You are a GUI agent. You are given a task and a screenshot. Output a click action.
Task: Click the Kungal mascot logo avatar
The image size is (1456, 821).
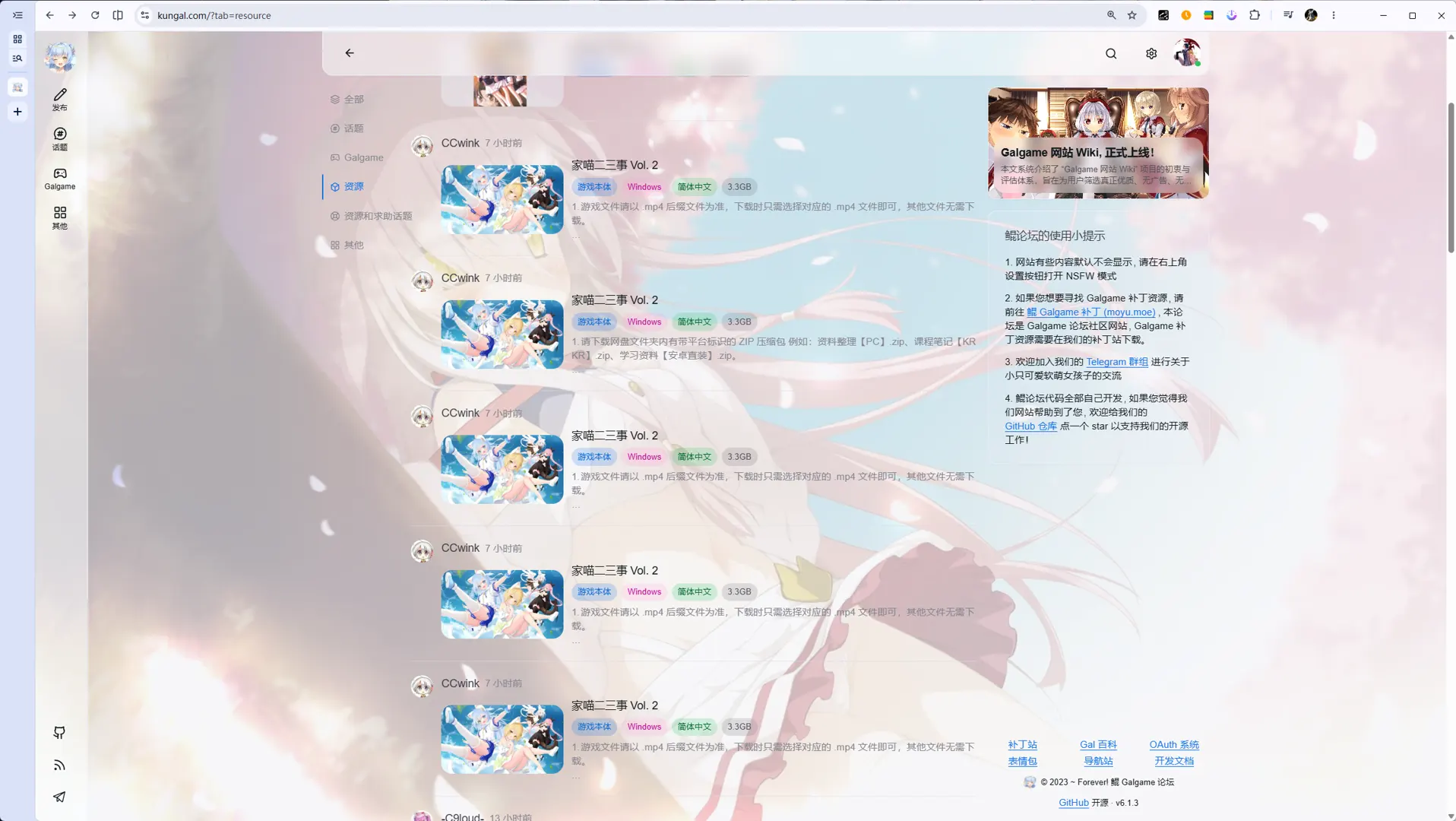coord(60,57)
